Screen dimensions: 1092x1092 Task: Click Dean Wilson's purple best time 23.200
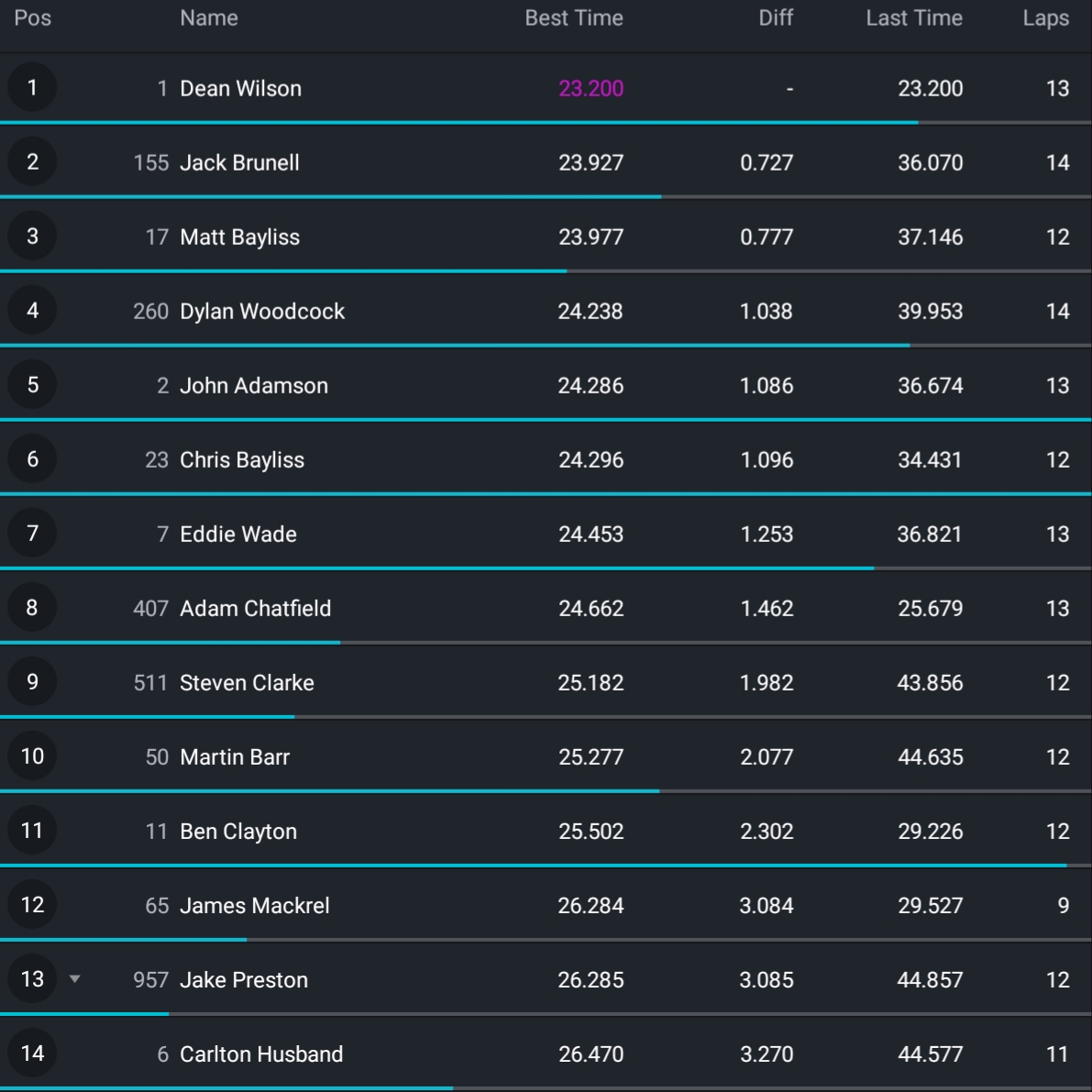(590, 88)
